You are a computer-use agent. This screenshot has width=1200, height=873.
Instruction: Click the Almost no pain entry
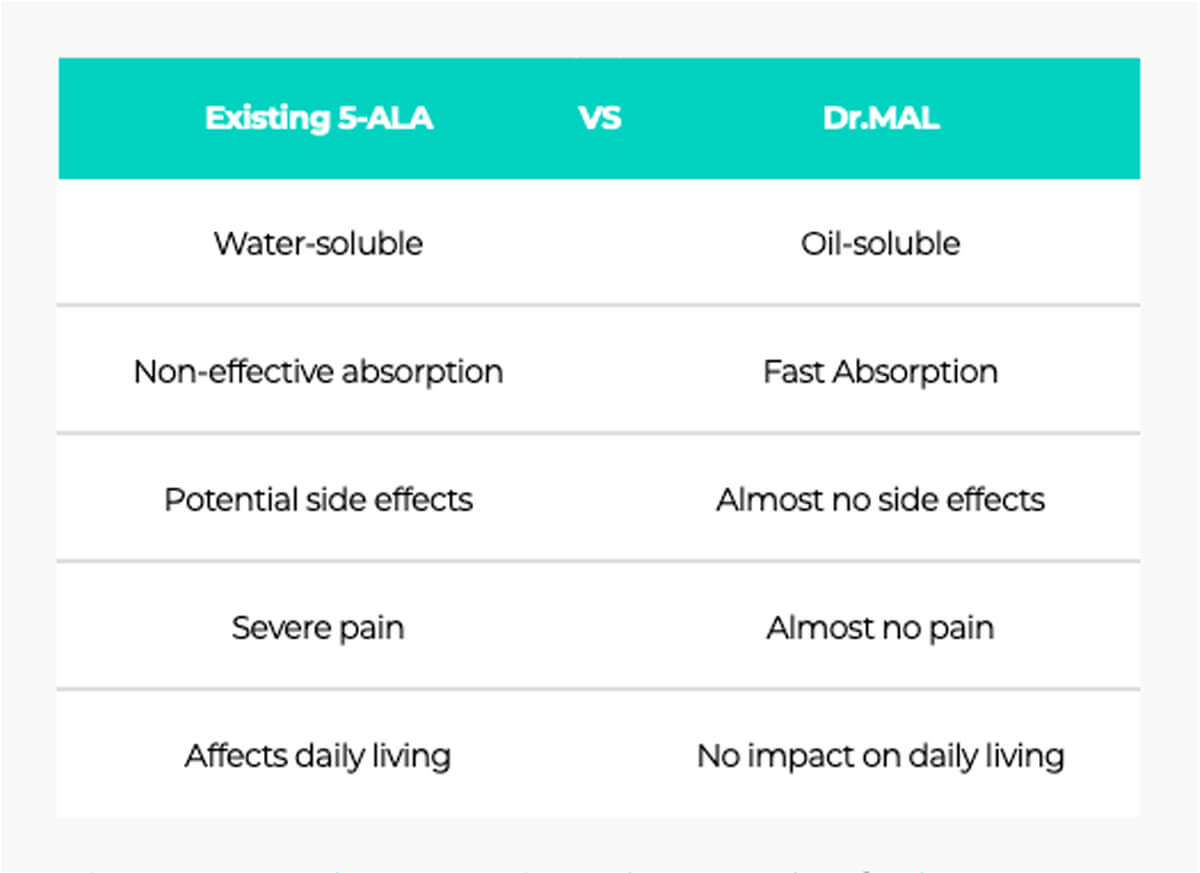[x=880, y=627]
